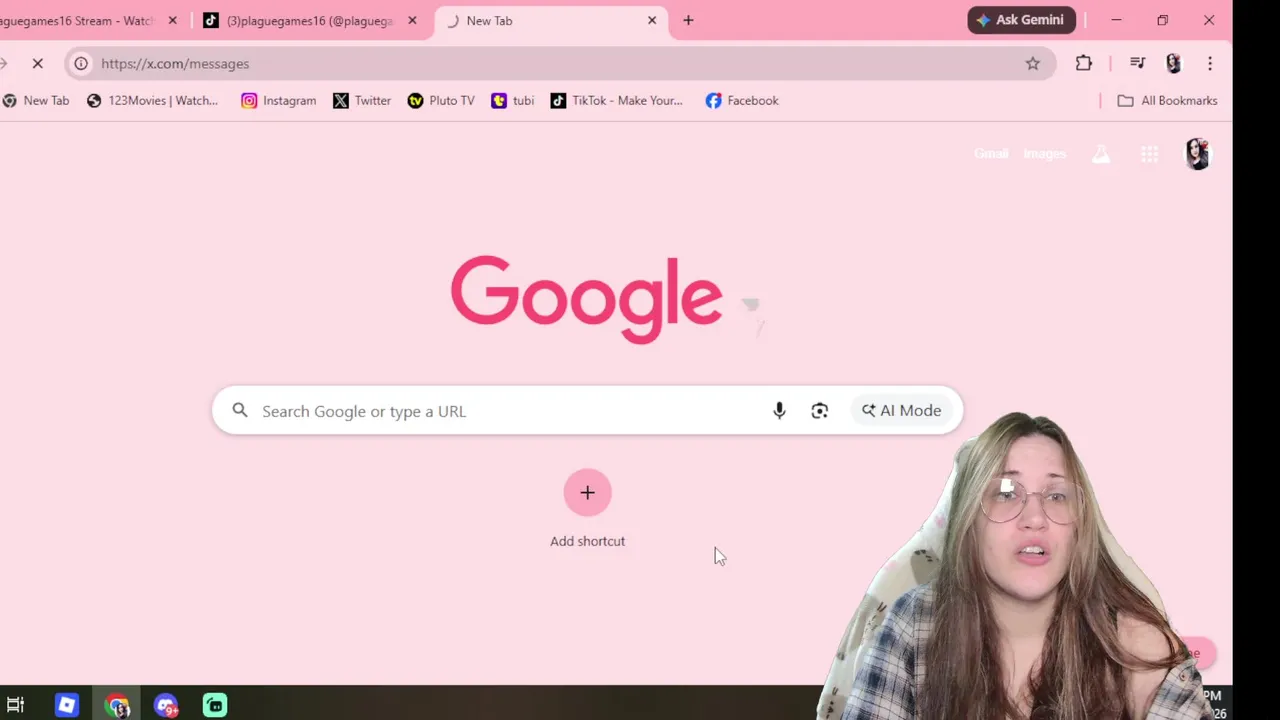This screenshot has width=1280, height=720.
Task: Open Pluto TV bookmark
Action: pos(441,100)
